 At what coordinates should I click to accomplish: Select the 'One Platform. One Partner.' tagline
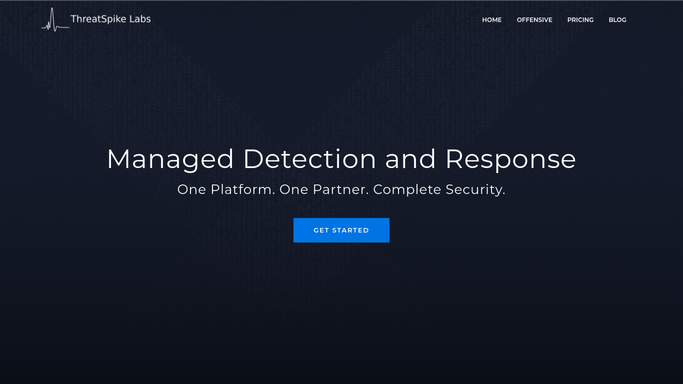tap(273, 189)
